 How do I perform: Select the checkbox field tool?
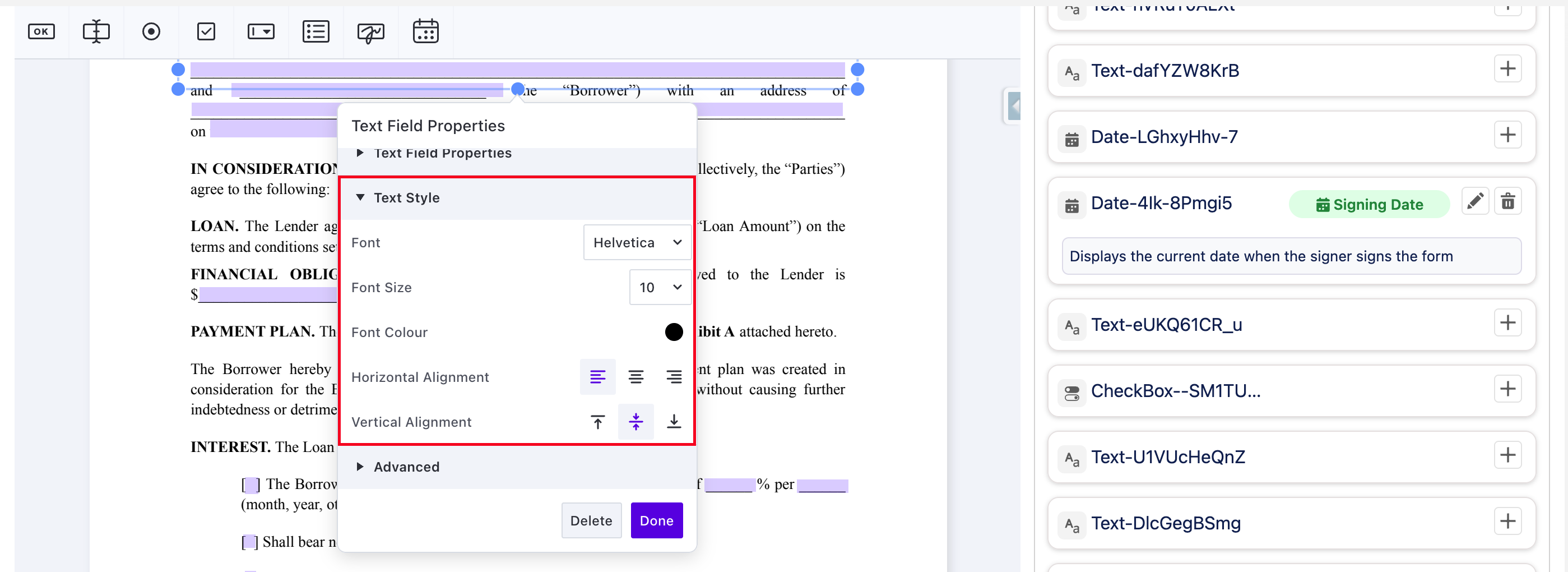point(206,31)
